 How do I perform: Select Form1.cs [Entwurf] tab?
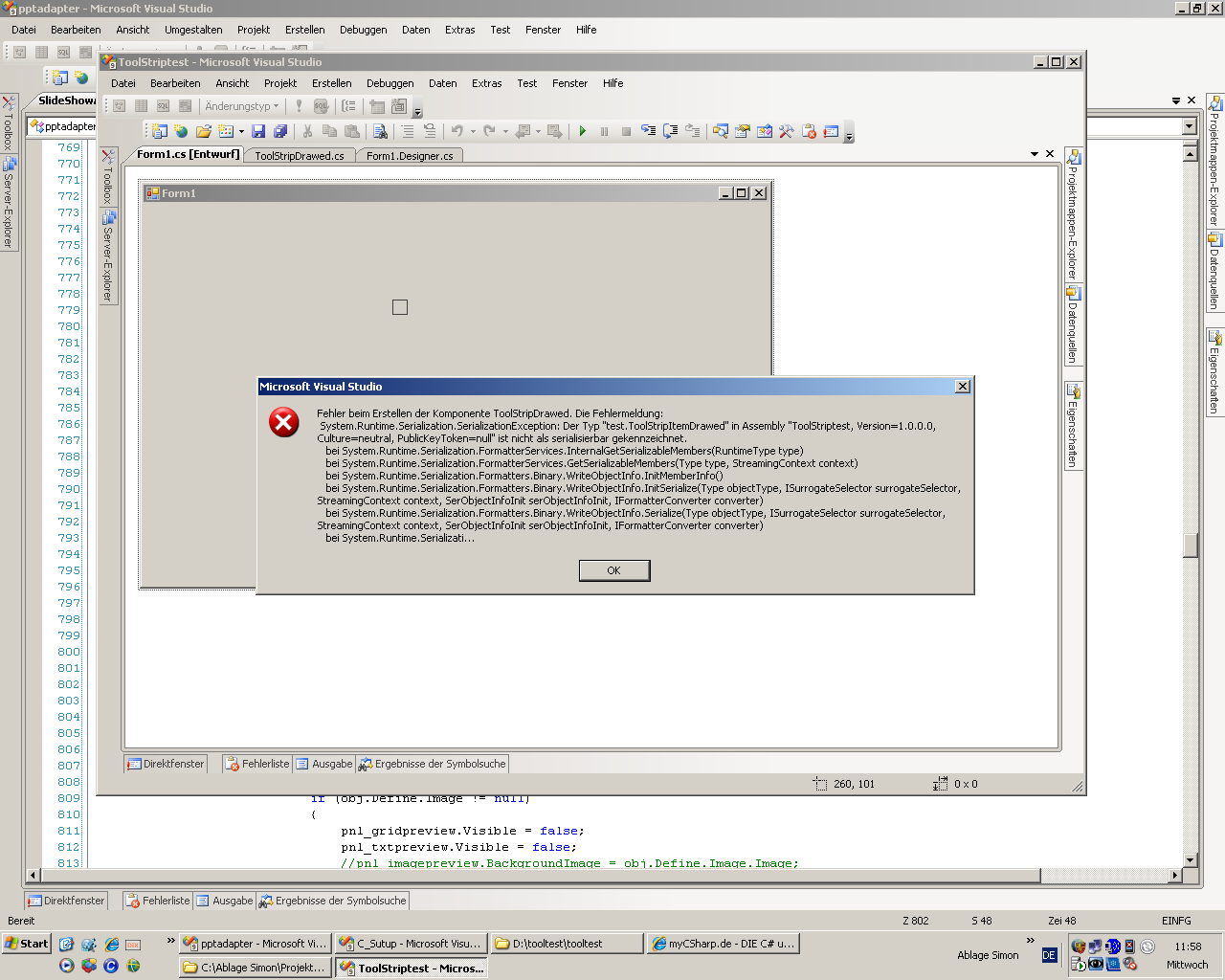[x=188, y=154]
